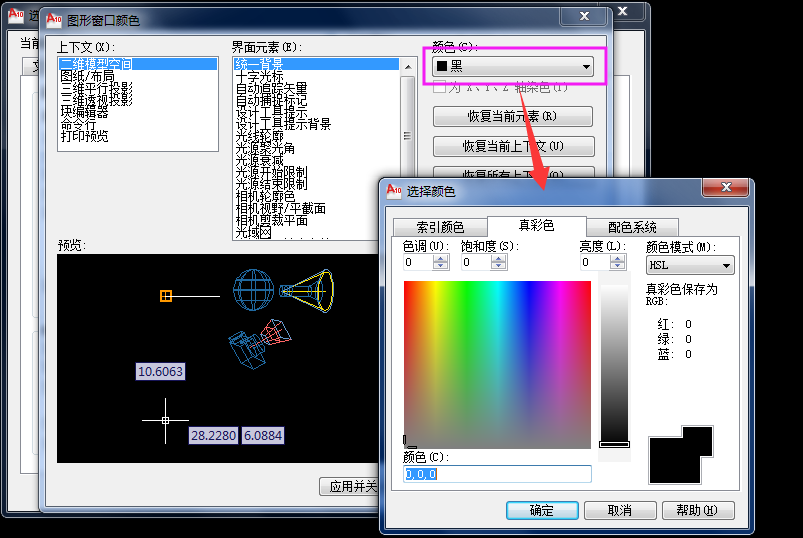803x538 pixels.
Task: Select 设计工具提示 interface element
Action: (271, 112)
